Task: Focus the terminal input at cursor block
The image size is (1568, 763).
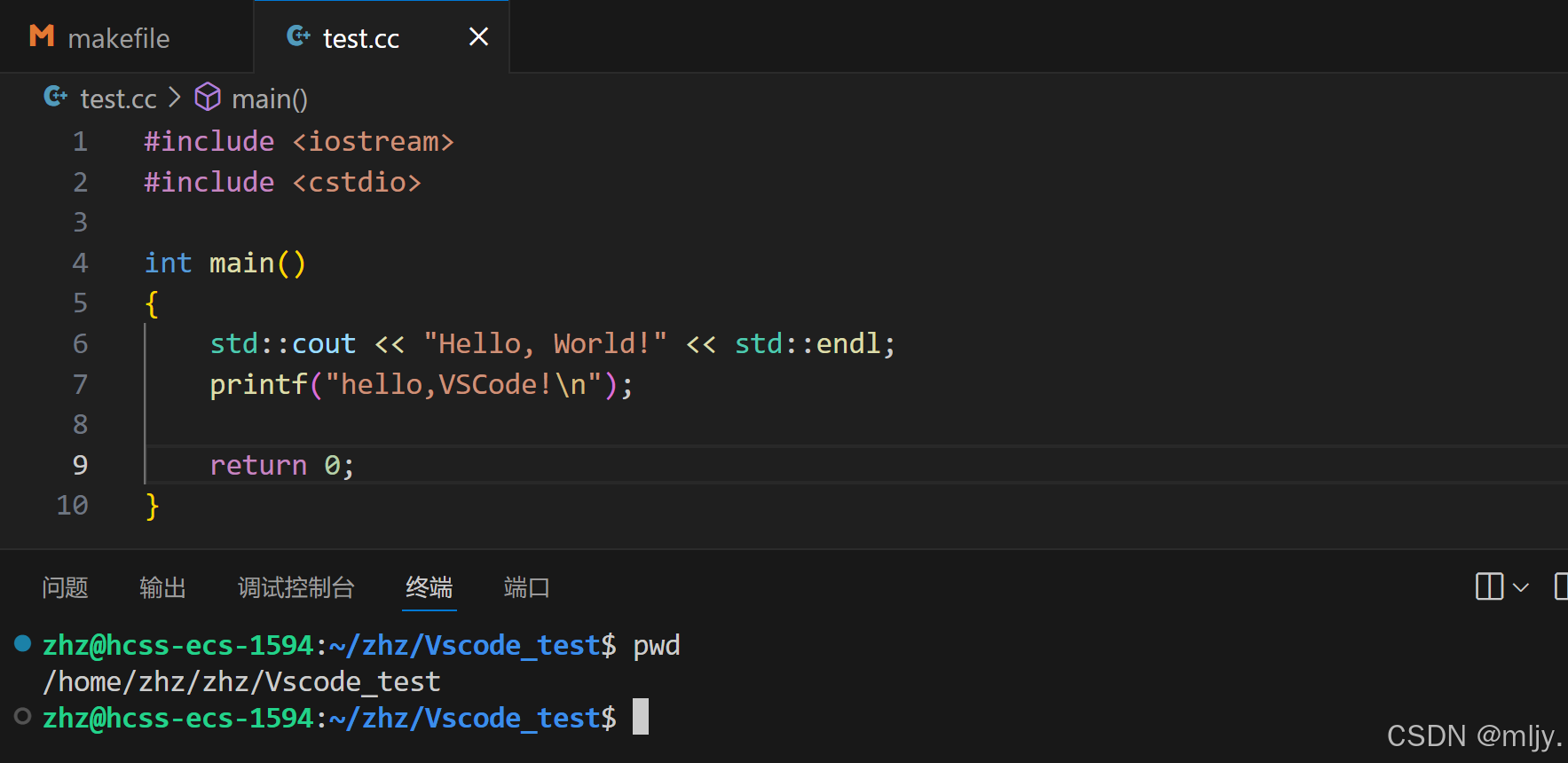Action: [640, 717]
